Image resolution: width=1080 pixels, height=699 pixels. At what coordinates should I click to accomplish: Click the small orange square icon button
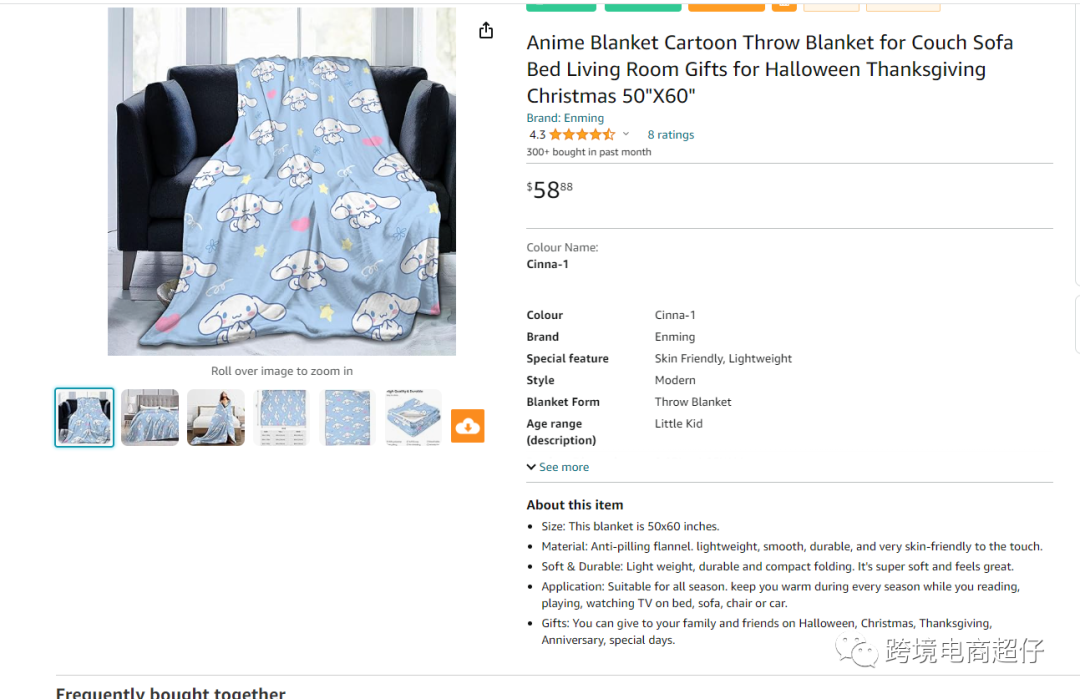784,6
